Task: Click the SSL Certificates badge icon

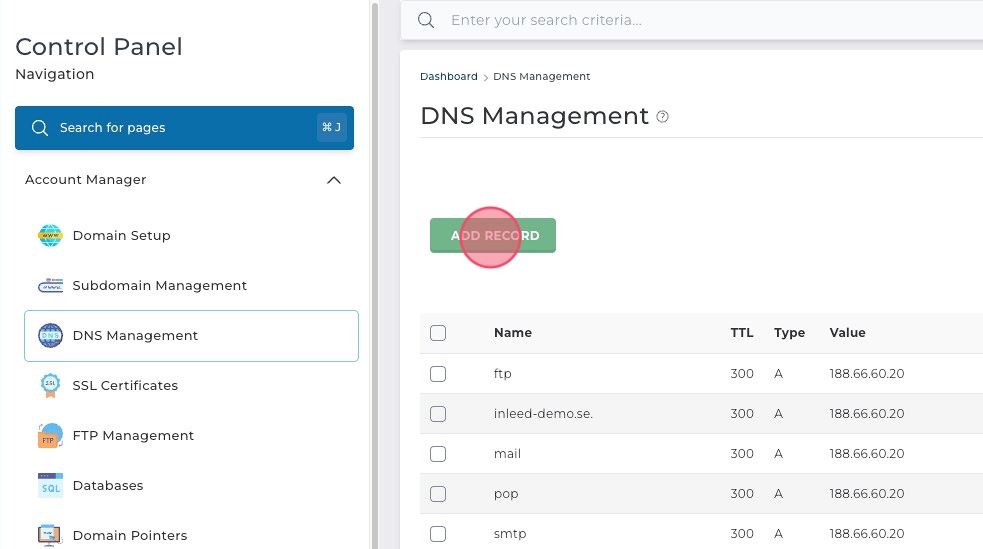Action: click(50, 386)
